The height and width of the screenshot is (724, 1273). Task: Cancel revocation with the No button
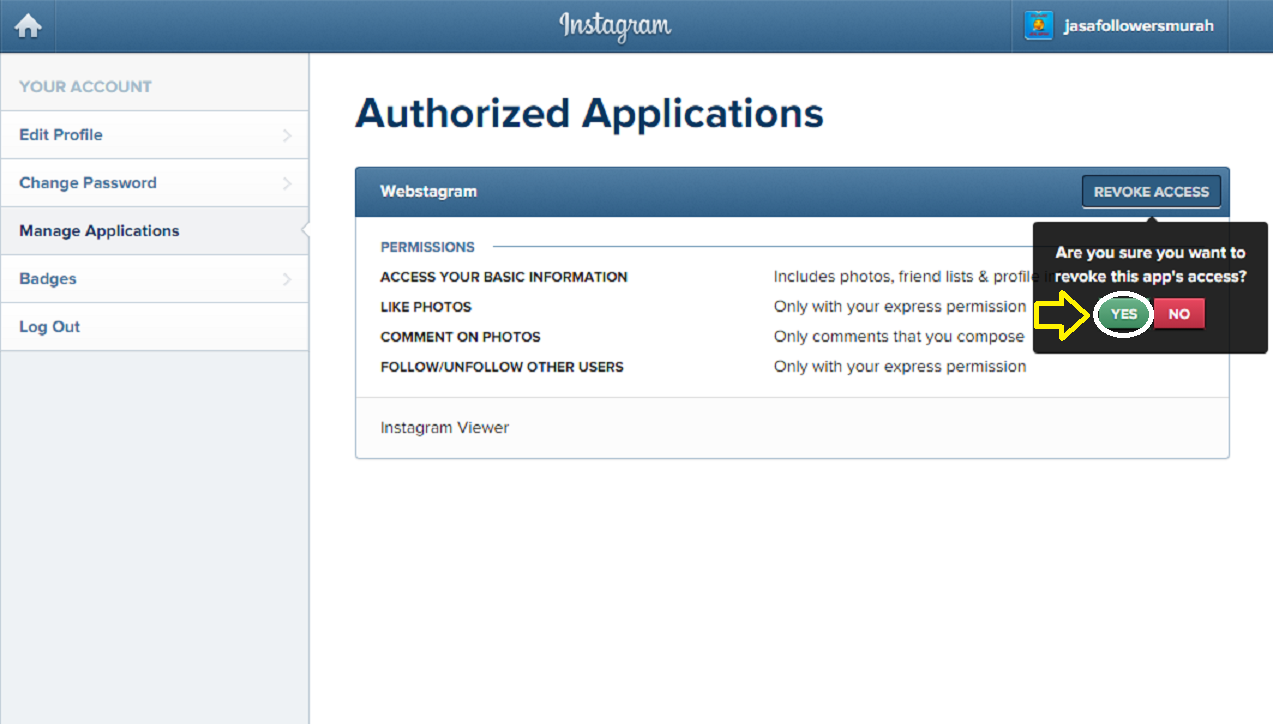pyautogui.click(x=1179, y=314)
